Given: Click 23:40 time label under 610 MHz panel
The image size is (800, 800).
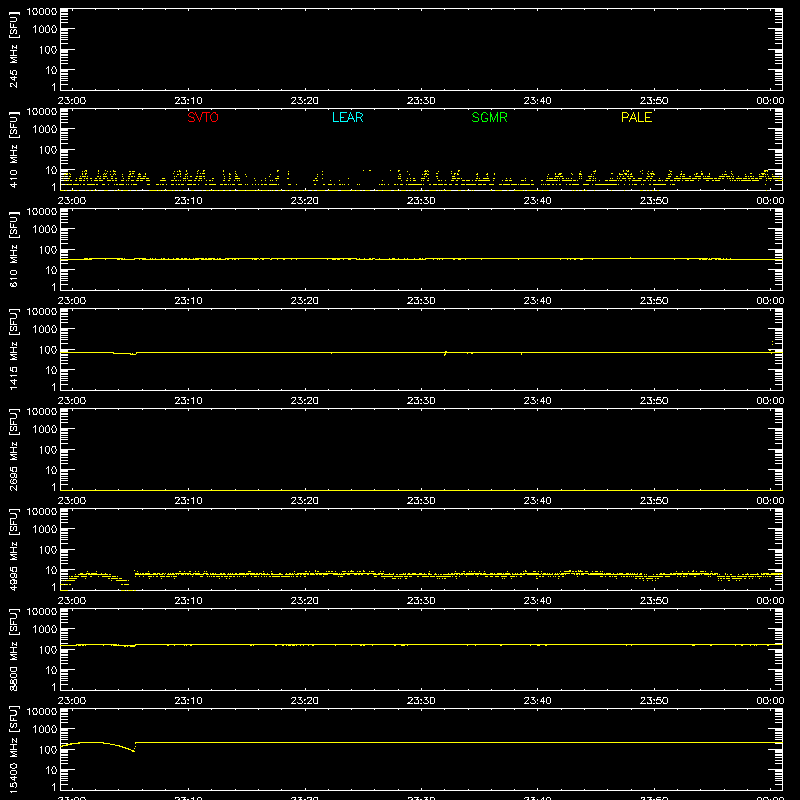Looking at the screenshot, I should [537, 301].
